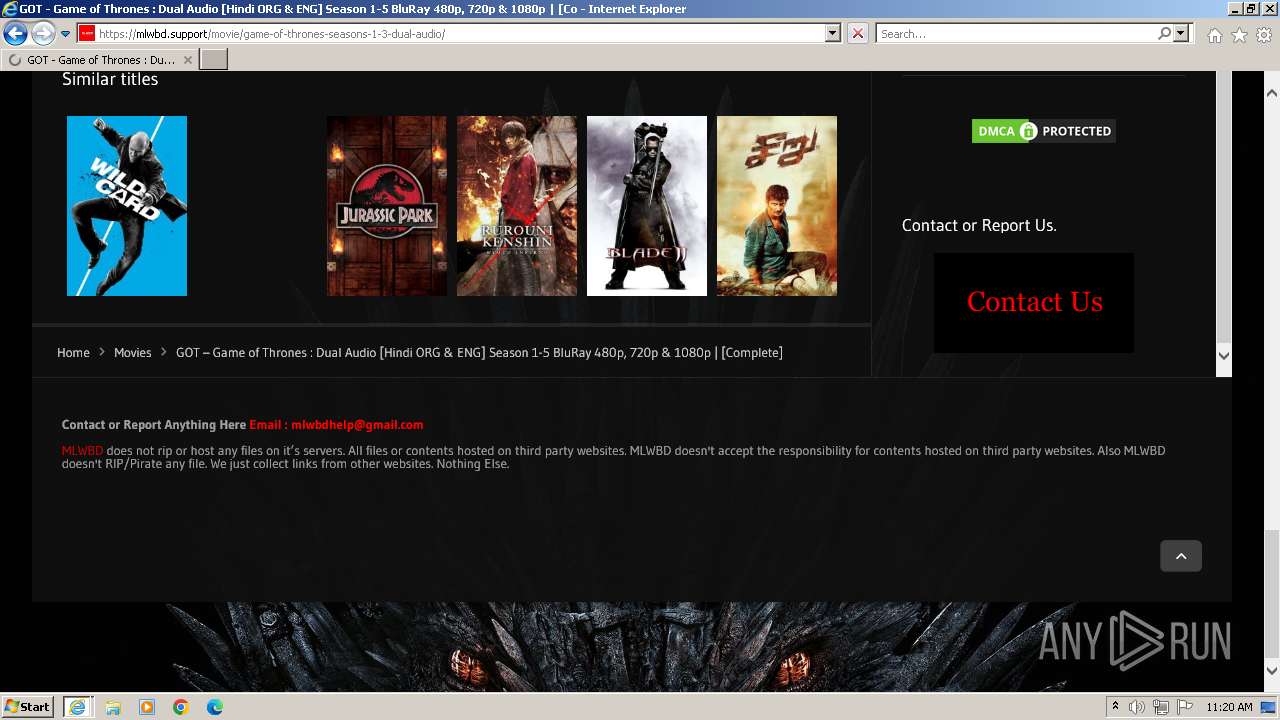Image resolution: width=1280 pixels, height=720 pixels.
Task: Click the search magnifier icon
Action: click(x=1164, y=33)
